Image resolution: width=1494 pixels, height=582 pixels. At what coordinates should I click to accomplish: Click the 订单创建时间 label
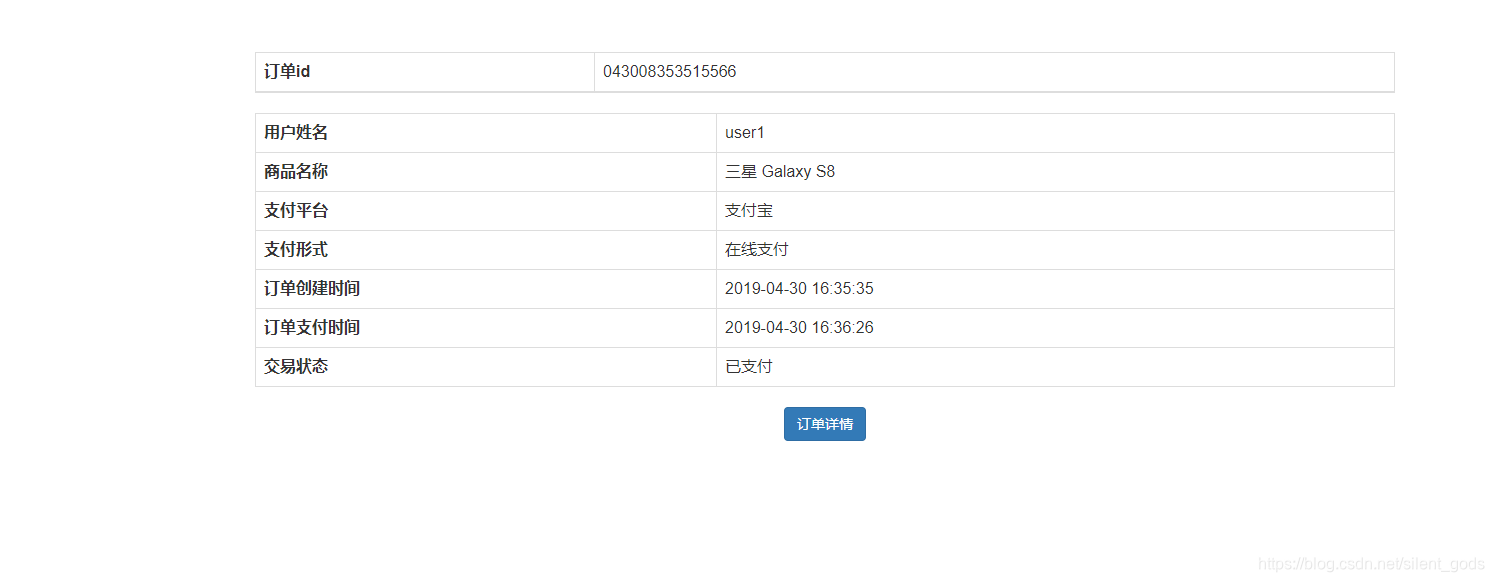tap(312, 289)
